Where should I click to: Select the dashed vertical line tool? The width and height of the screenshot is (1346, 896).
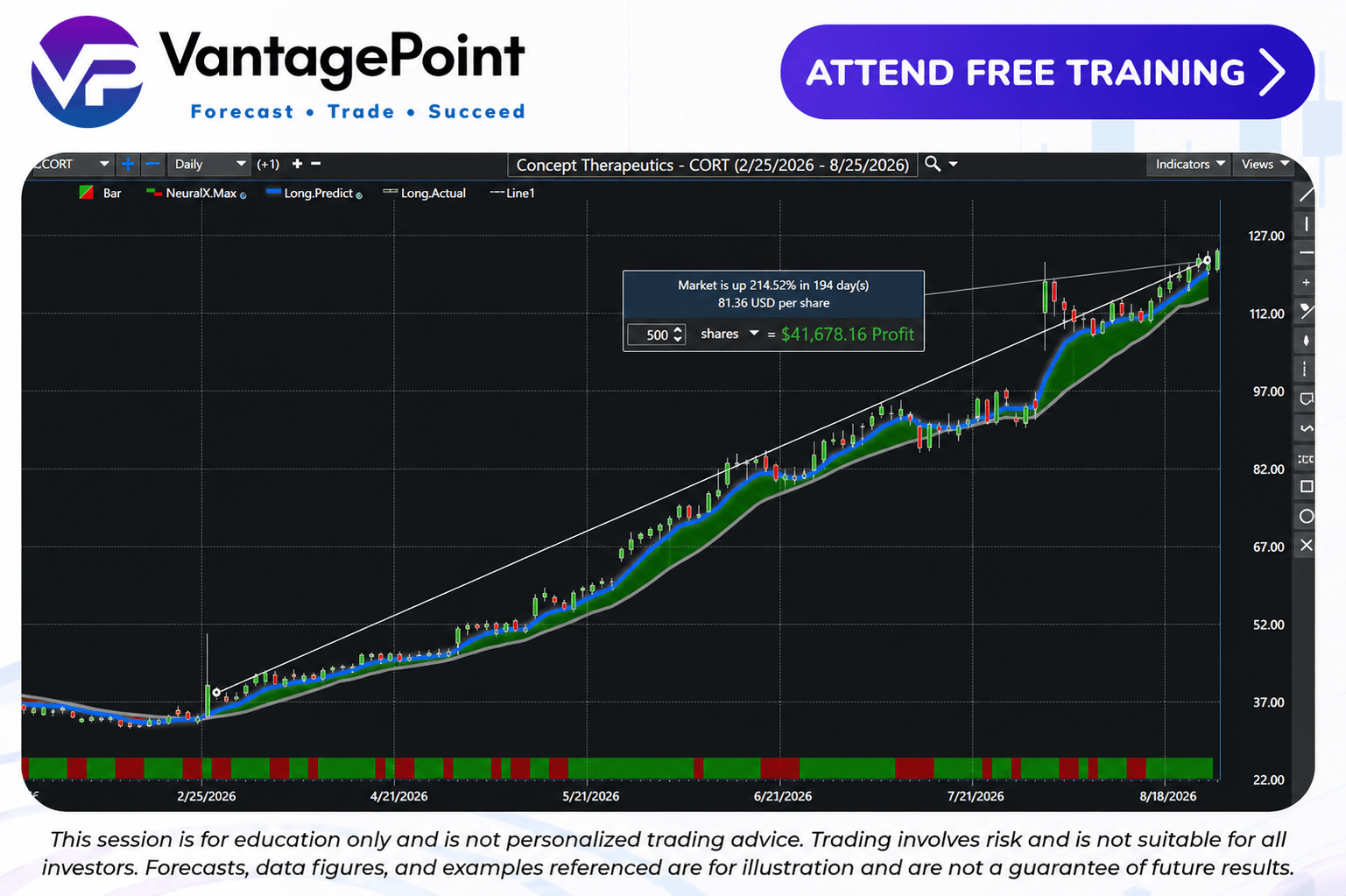pos(1306,369)
